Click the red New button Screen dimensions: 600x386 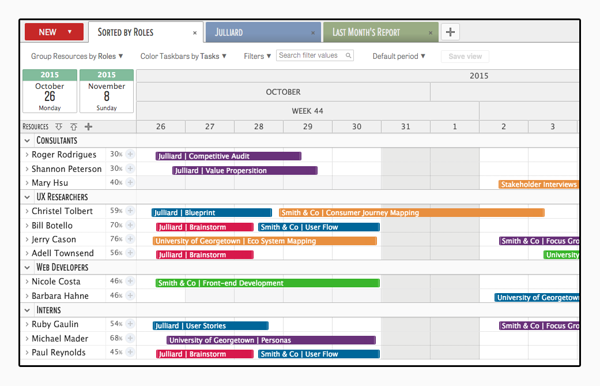(54, 32)
